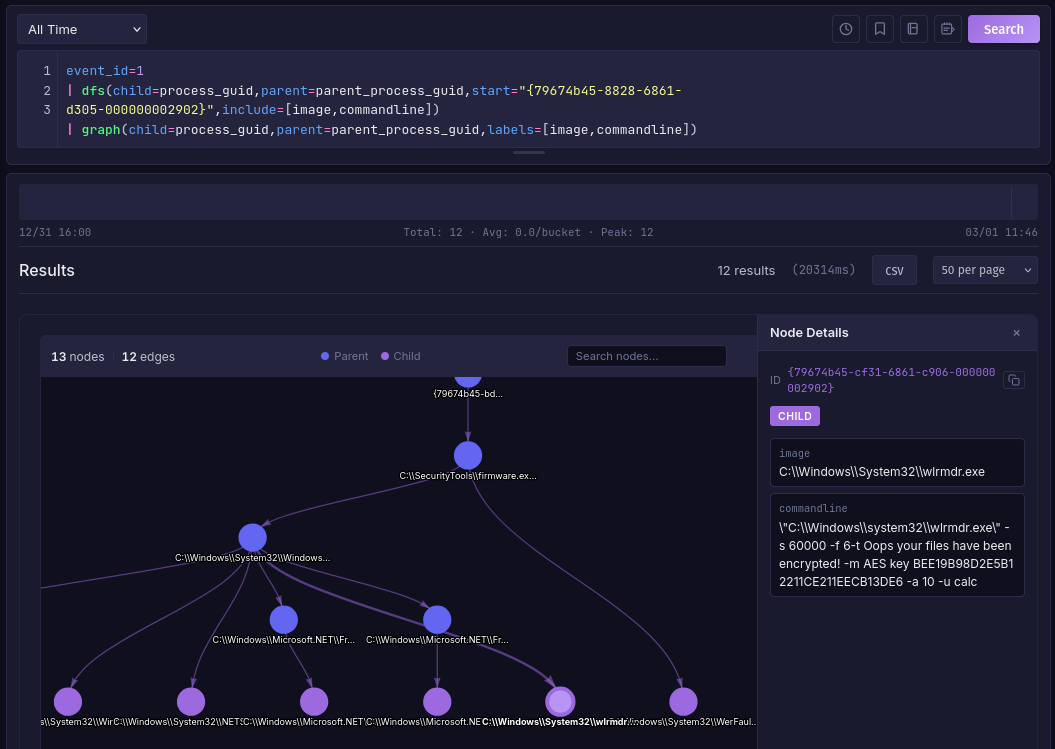This screenshot has height=749, width=1055.
Task: Open bookmarked queries via bookmark icon
Action: pyautogui.click(x=879, y=29)
